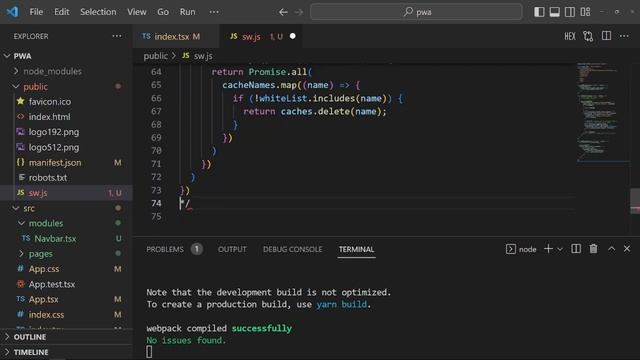
Task: Open the File menu
Action: (36, 12)
